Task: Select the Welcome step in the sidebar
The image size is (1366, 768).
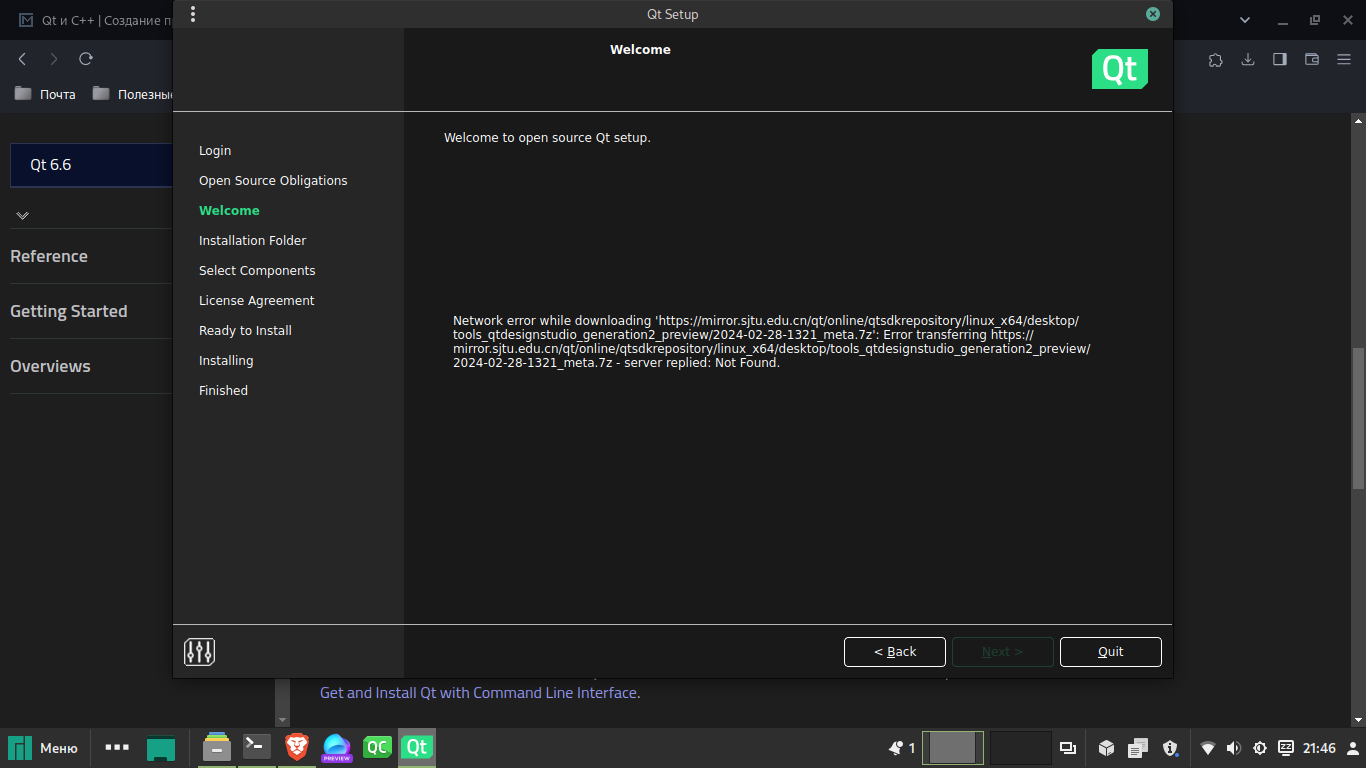Action: click(x=229, y=211)
